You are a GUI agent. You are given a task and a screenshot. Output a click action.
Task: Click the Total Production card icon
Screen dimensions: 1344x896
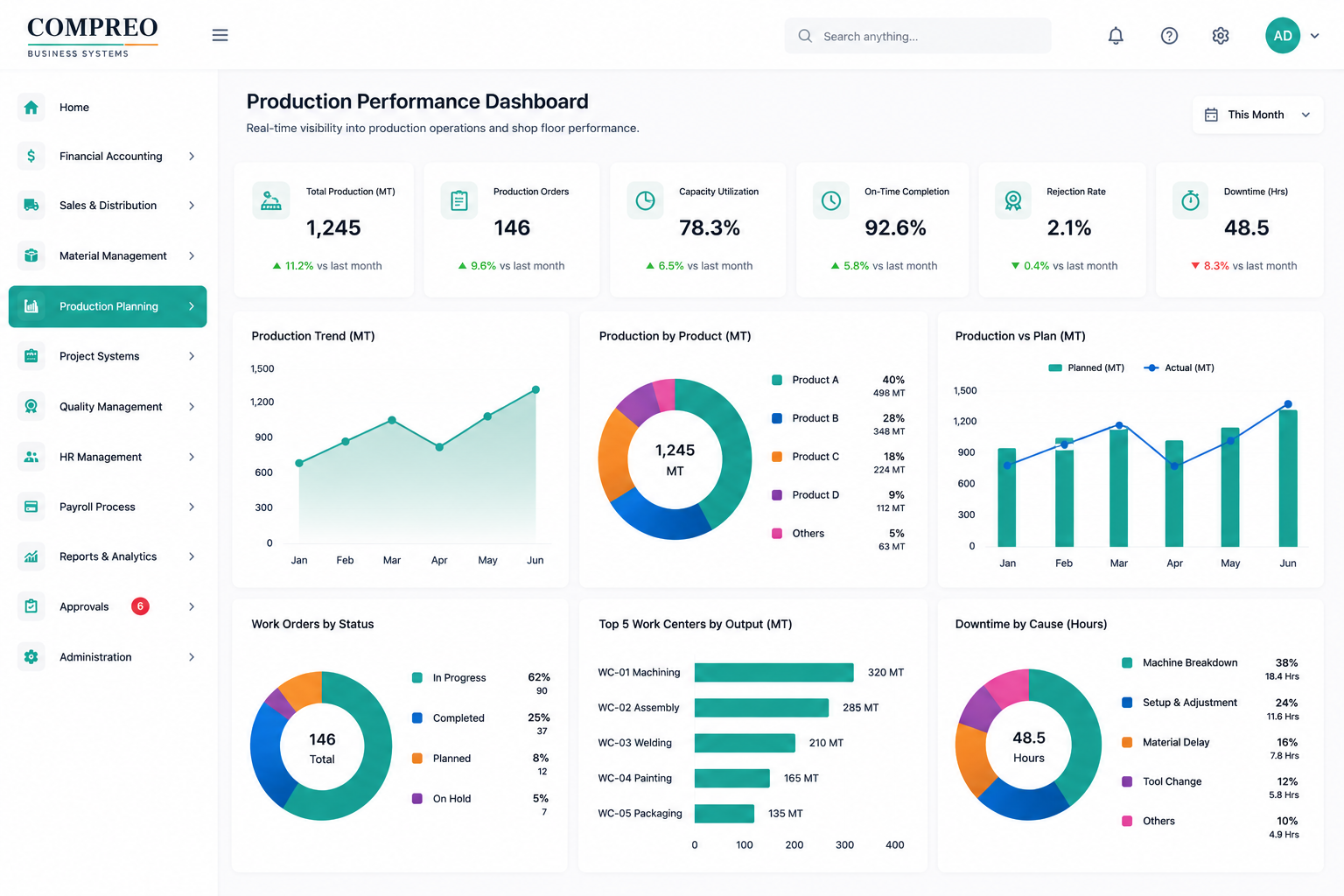coord(271,201)
